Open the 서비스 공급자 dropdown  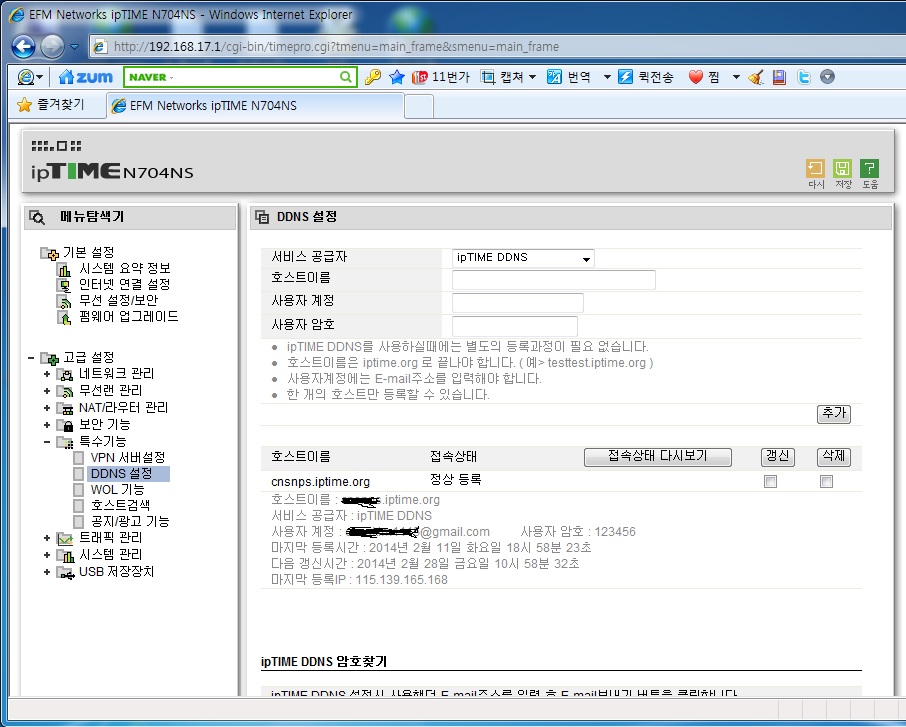click(x=523, y=258)
